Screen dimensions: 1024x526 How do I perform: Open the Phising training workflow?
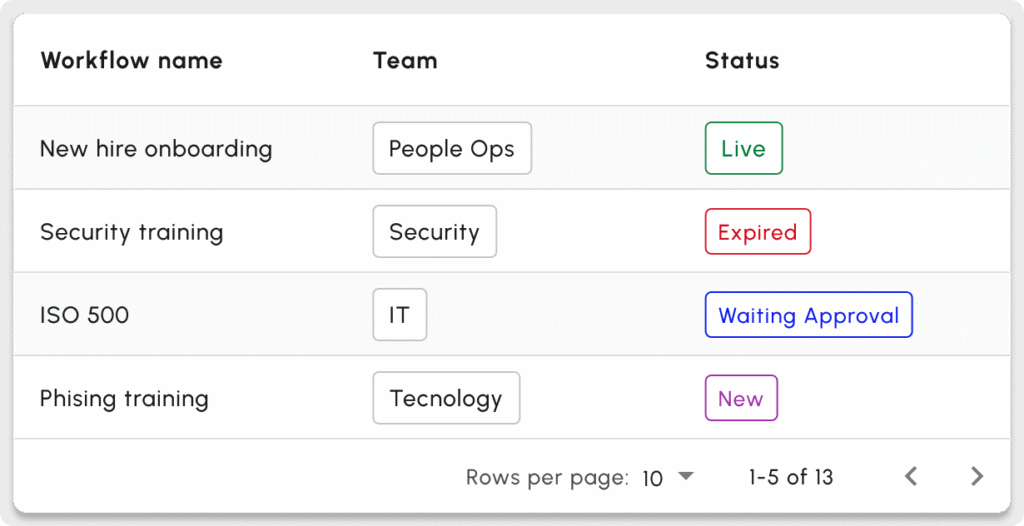point(124,398)
